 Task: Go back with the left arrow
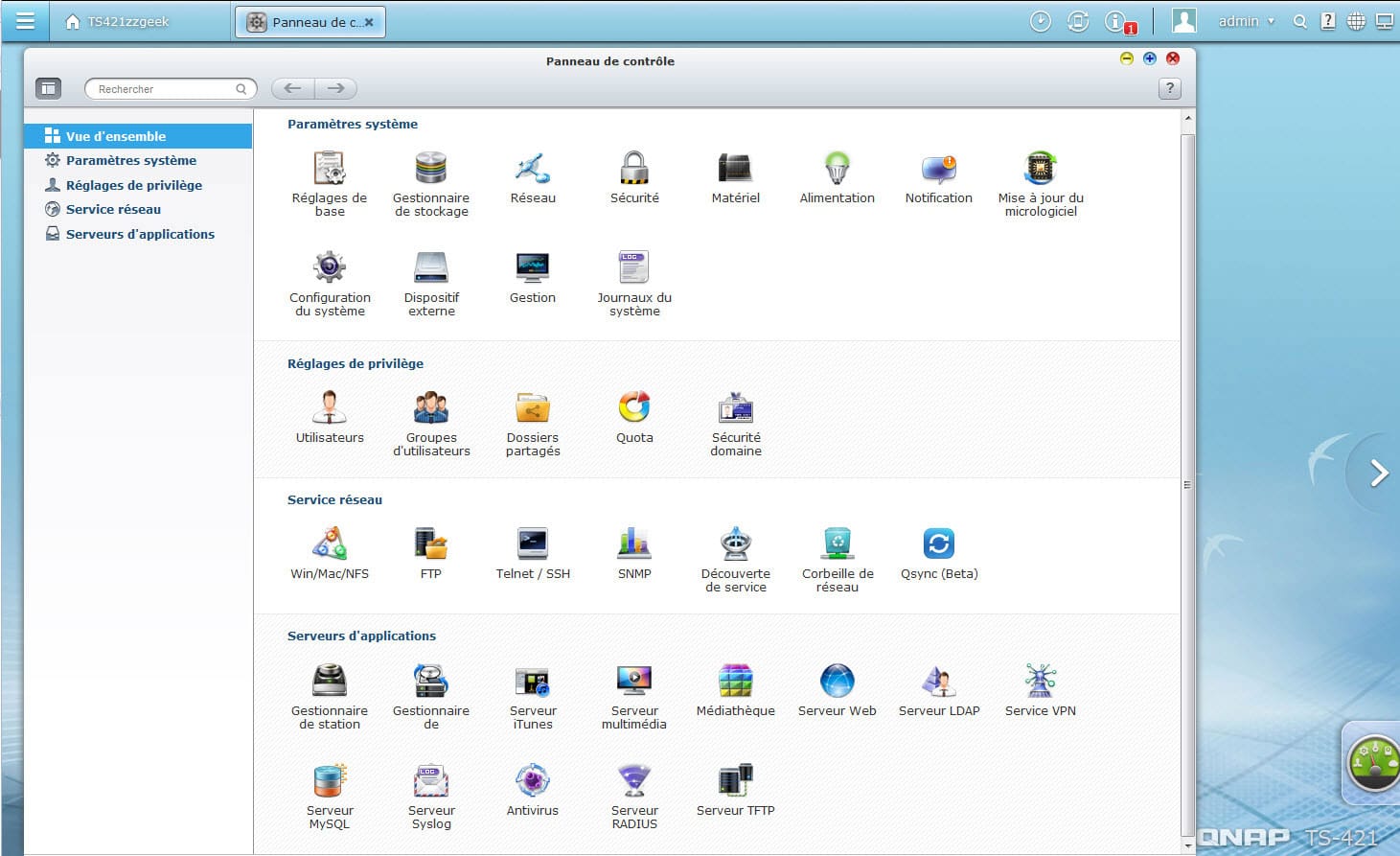(293, 88)
